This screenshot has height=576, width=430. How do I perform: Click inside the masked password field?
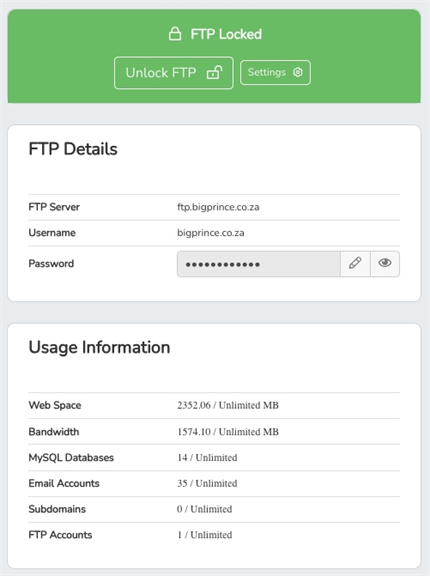pos(259,264)
